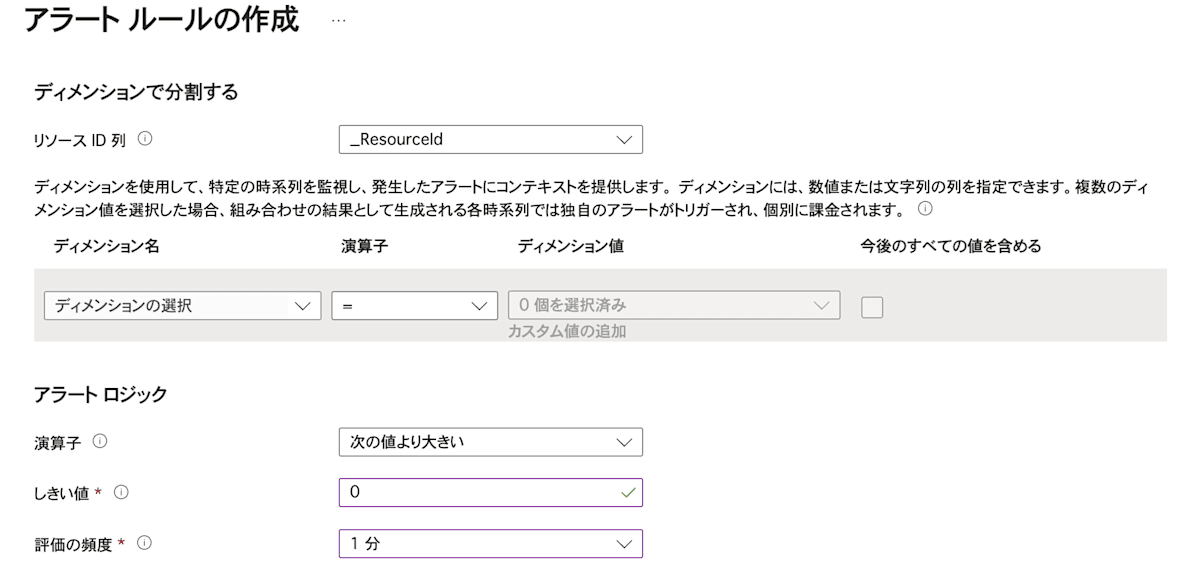Click the アラート ロジック heading
Image resolution: width=1200 pixels, height=576 pixels.
[101, 394]
